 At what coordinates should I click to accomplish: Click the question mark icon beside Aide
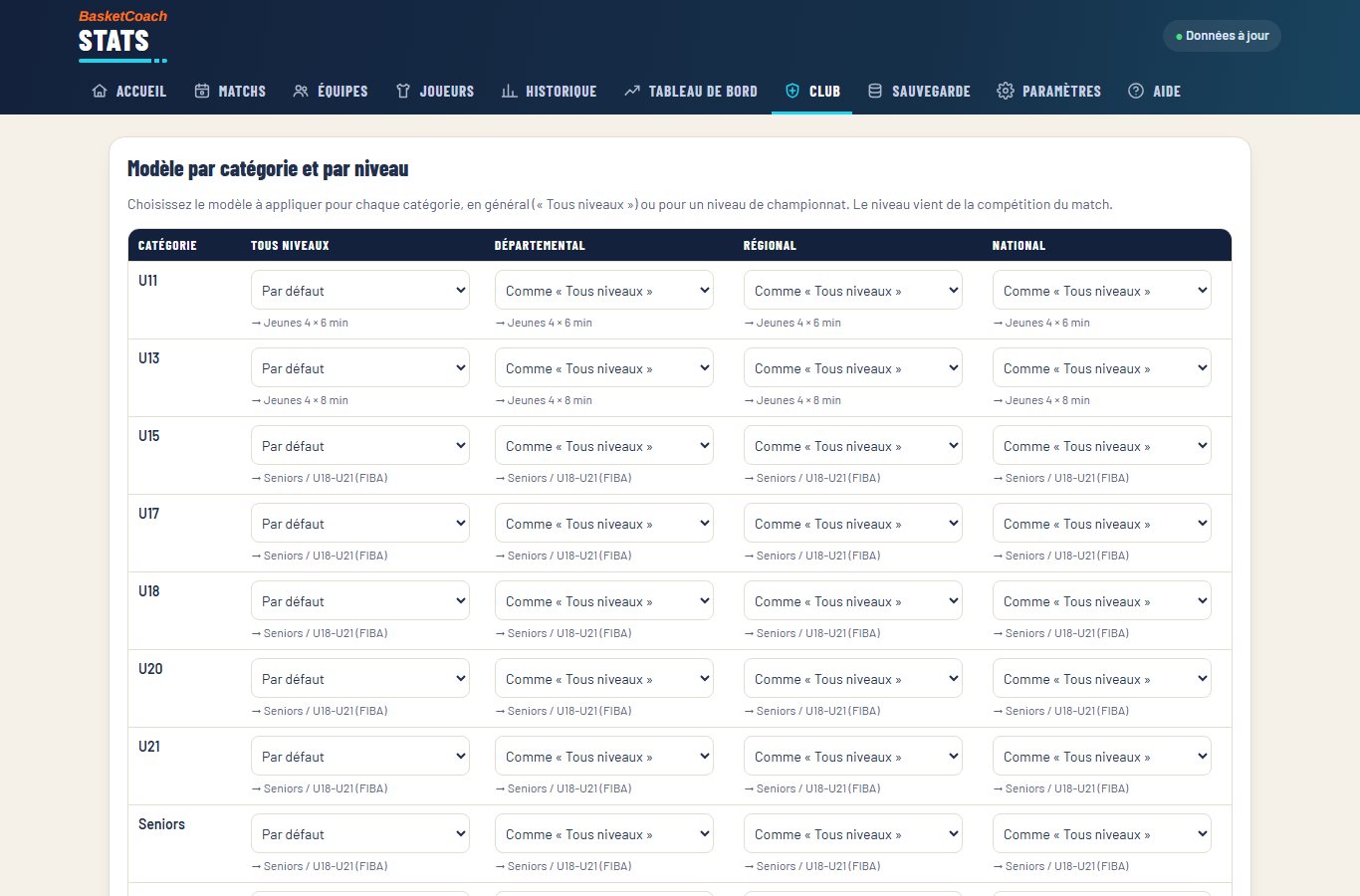pyautogui.click(x=1136, y=91)
